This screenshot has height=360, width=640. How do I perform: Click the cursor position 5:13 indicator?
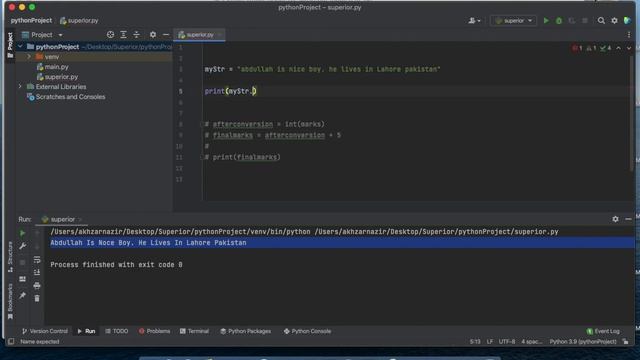coord(475,342)
